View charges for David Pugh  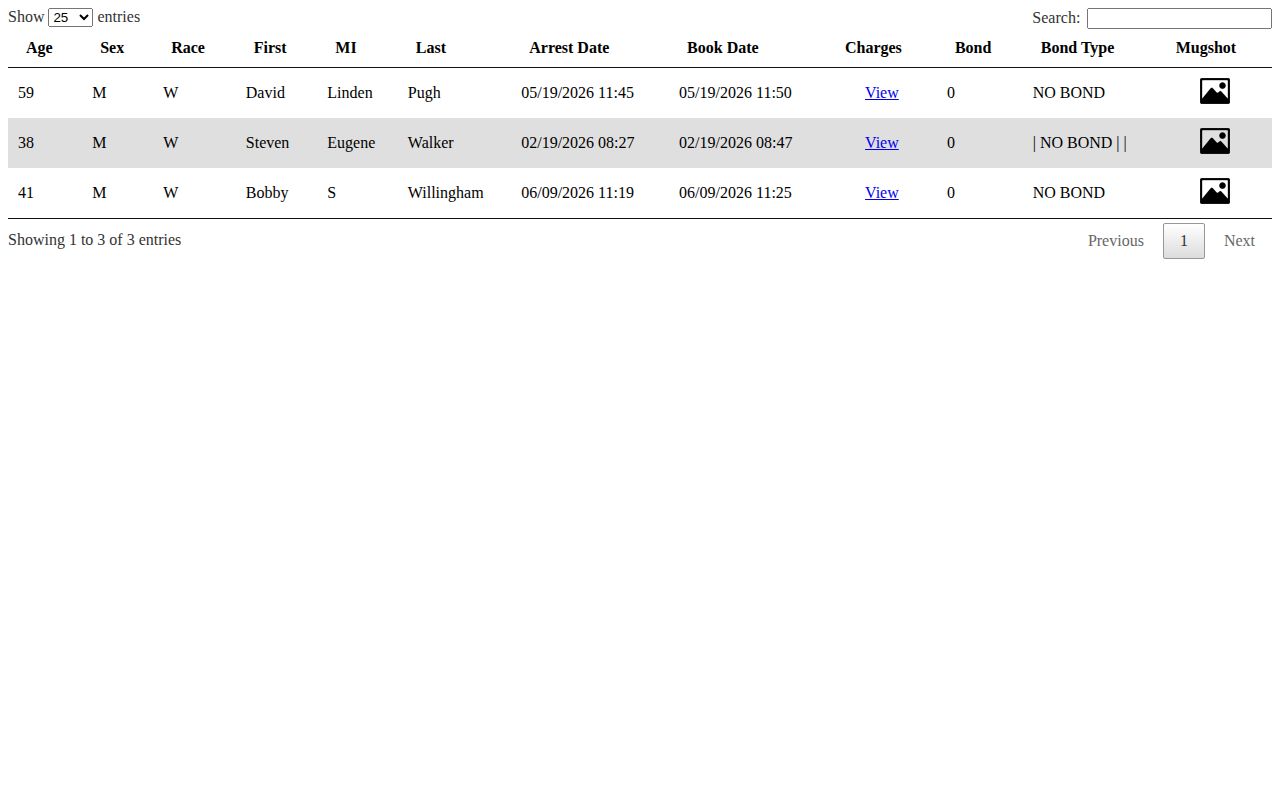(881, 93)
